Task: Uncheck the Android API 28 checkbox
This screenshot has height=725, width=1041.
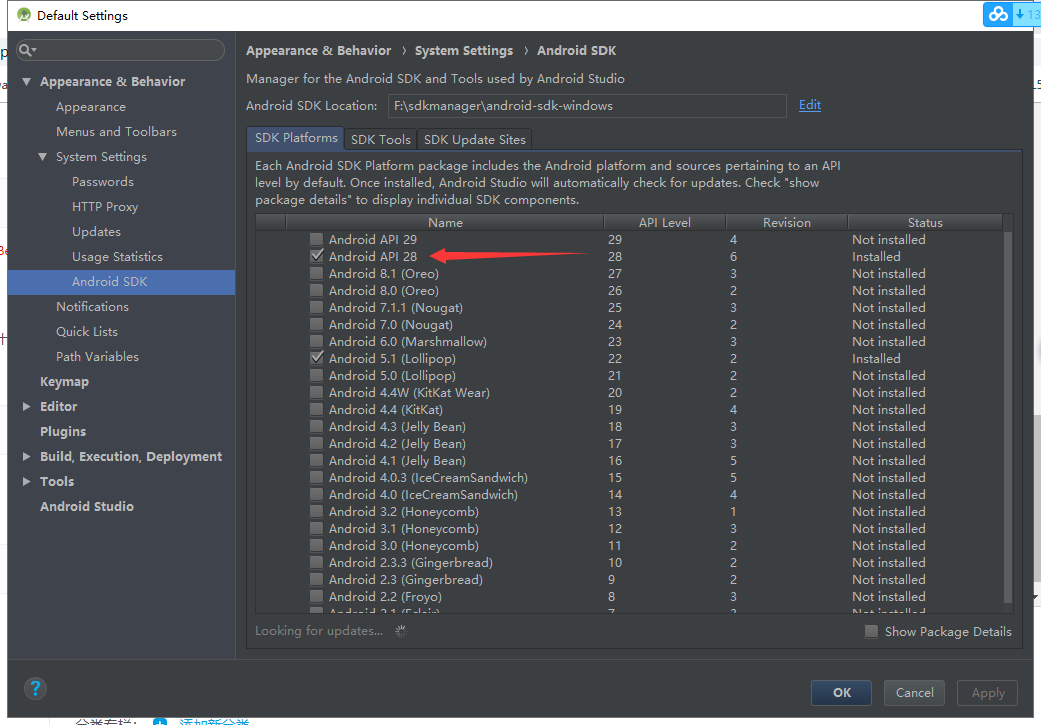Action: click(317, 256)
